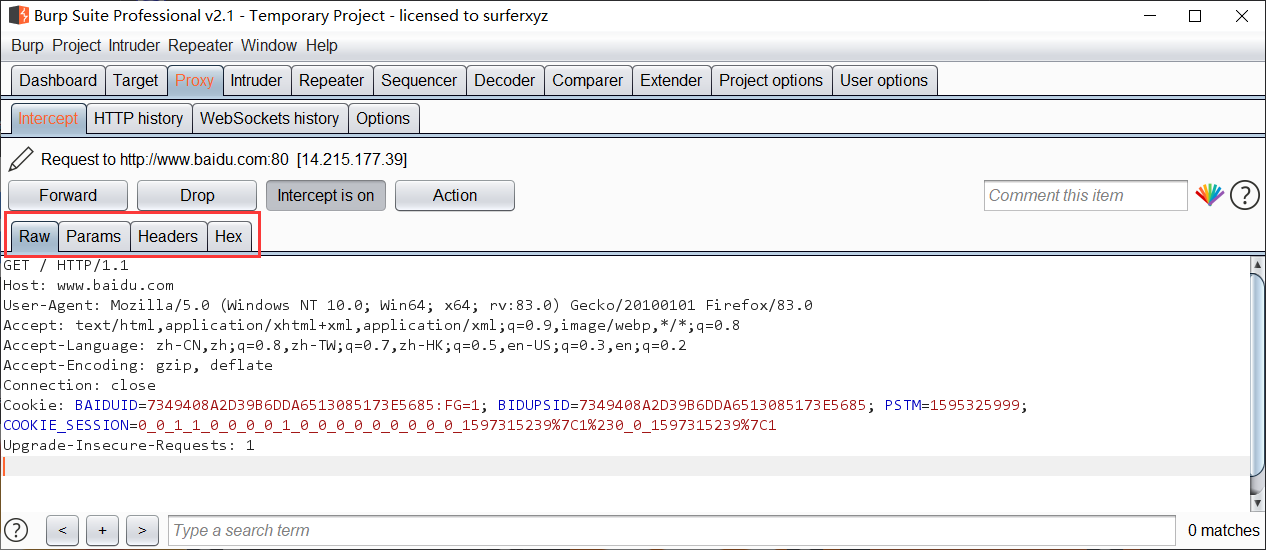Switch to the Dashboard tab

[58, 81]
